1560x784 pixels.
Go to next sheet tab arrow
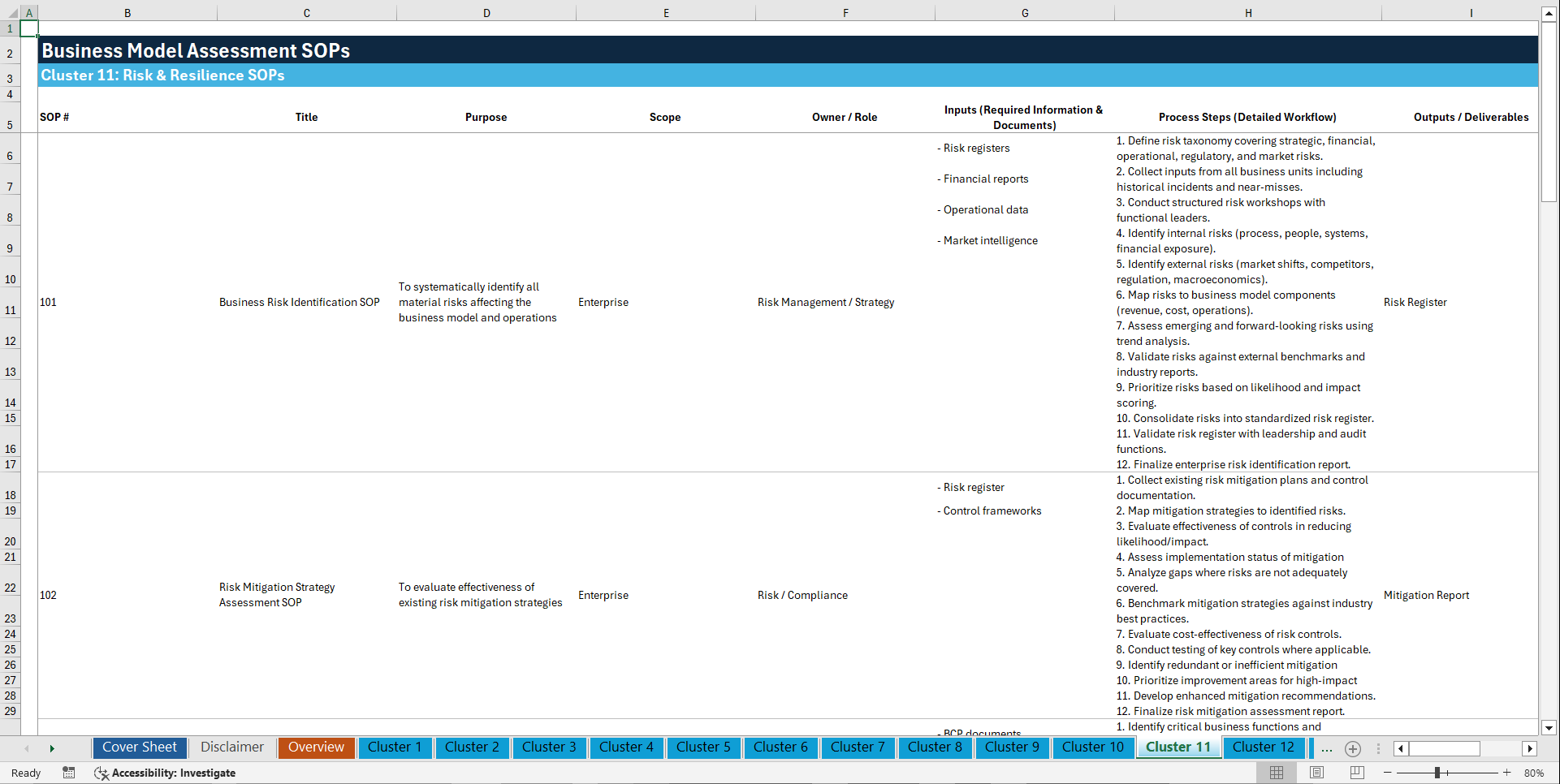[52, 748]
